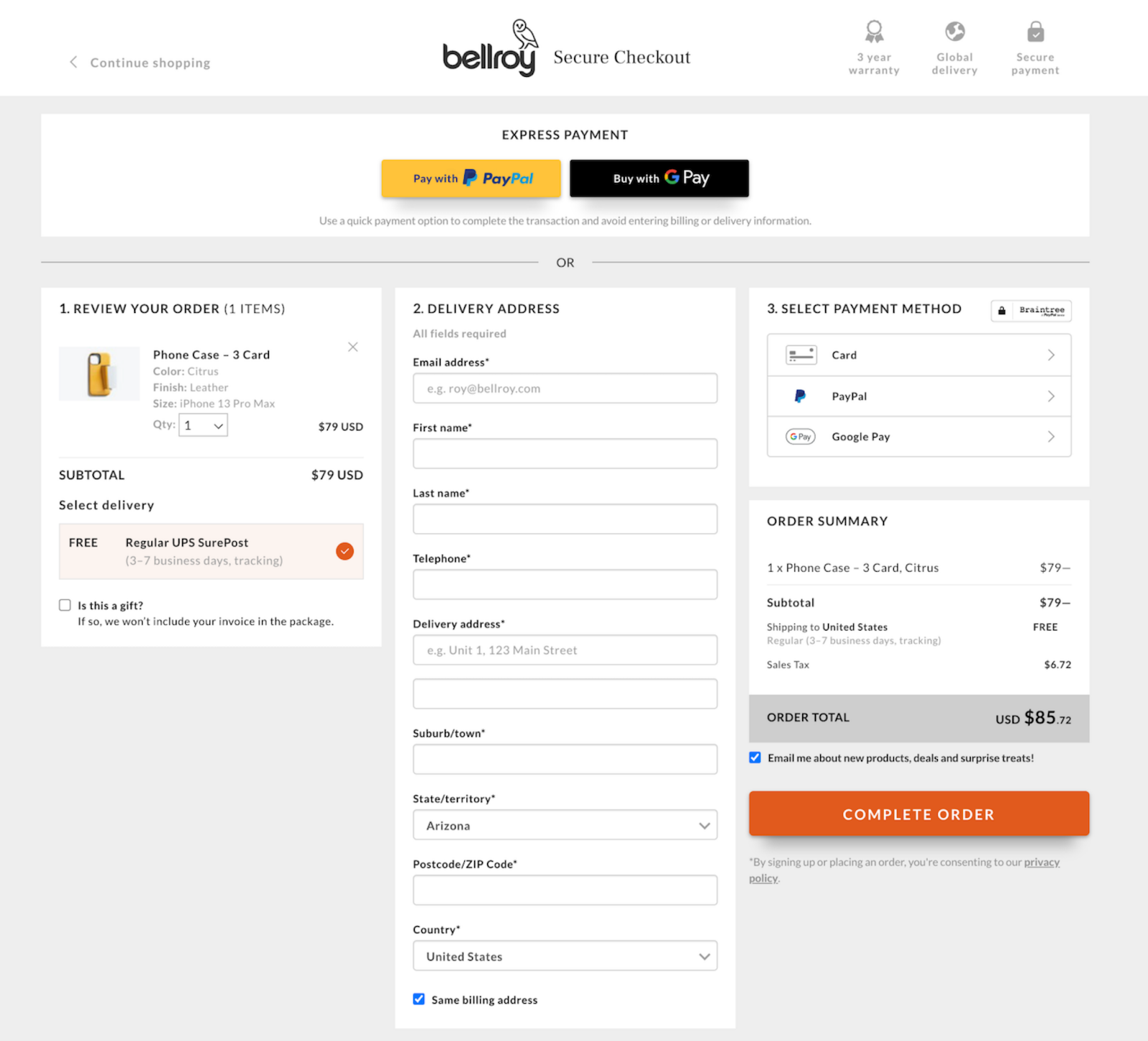
Task: Click the Color: Citrus text
Action: 186,371
